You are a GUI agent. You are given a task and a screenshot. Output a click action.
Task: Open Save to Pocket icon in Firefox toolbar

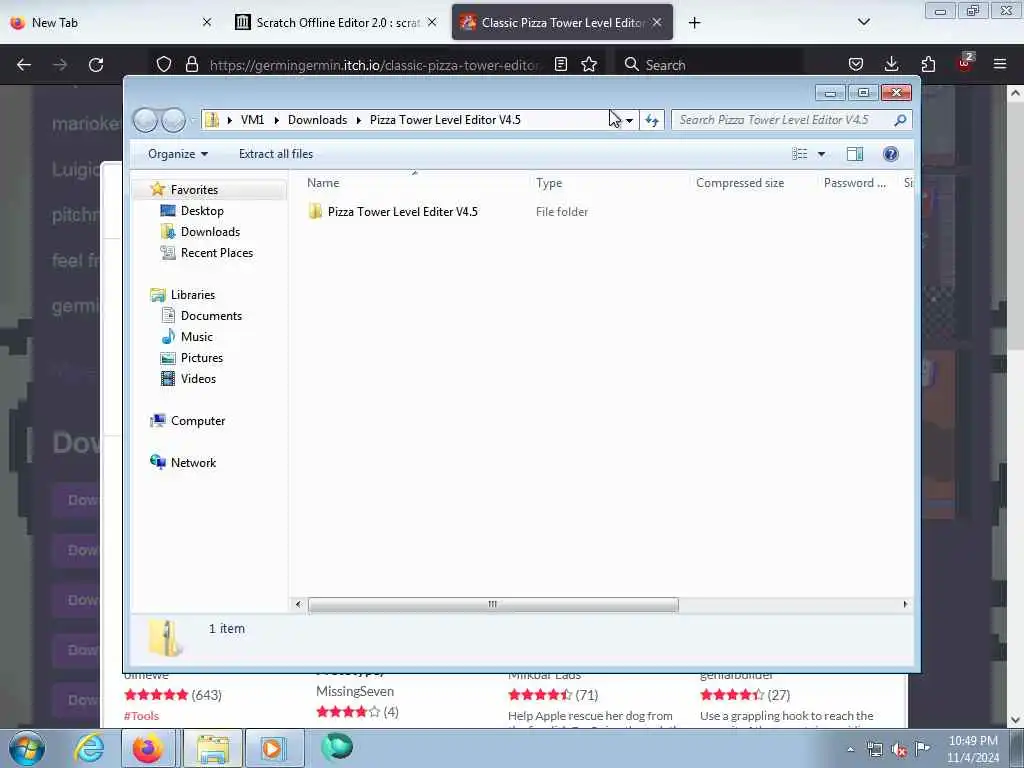pyautogui.click(x=856, y=65)
